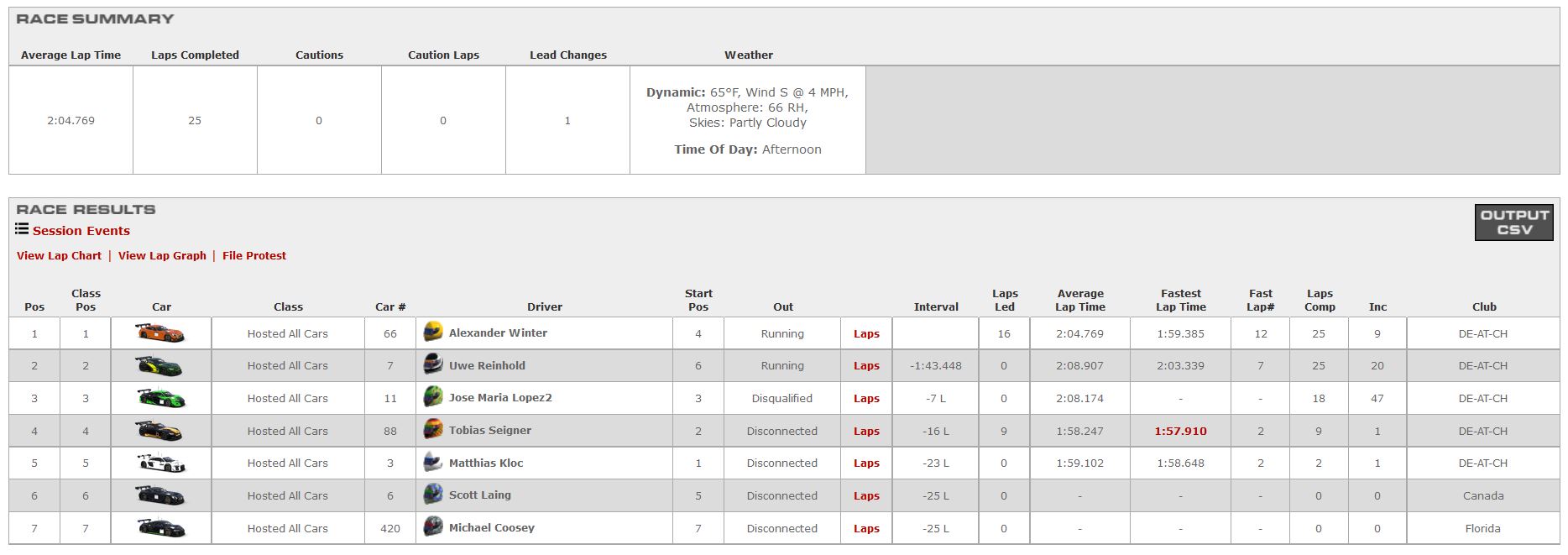Open driver profile of Matthias Kloc
The width and height of the screenshot is (1568, 555).
click(x=485, y=463)
